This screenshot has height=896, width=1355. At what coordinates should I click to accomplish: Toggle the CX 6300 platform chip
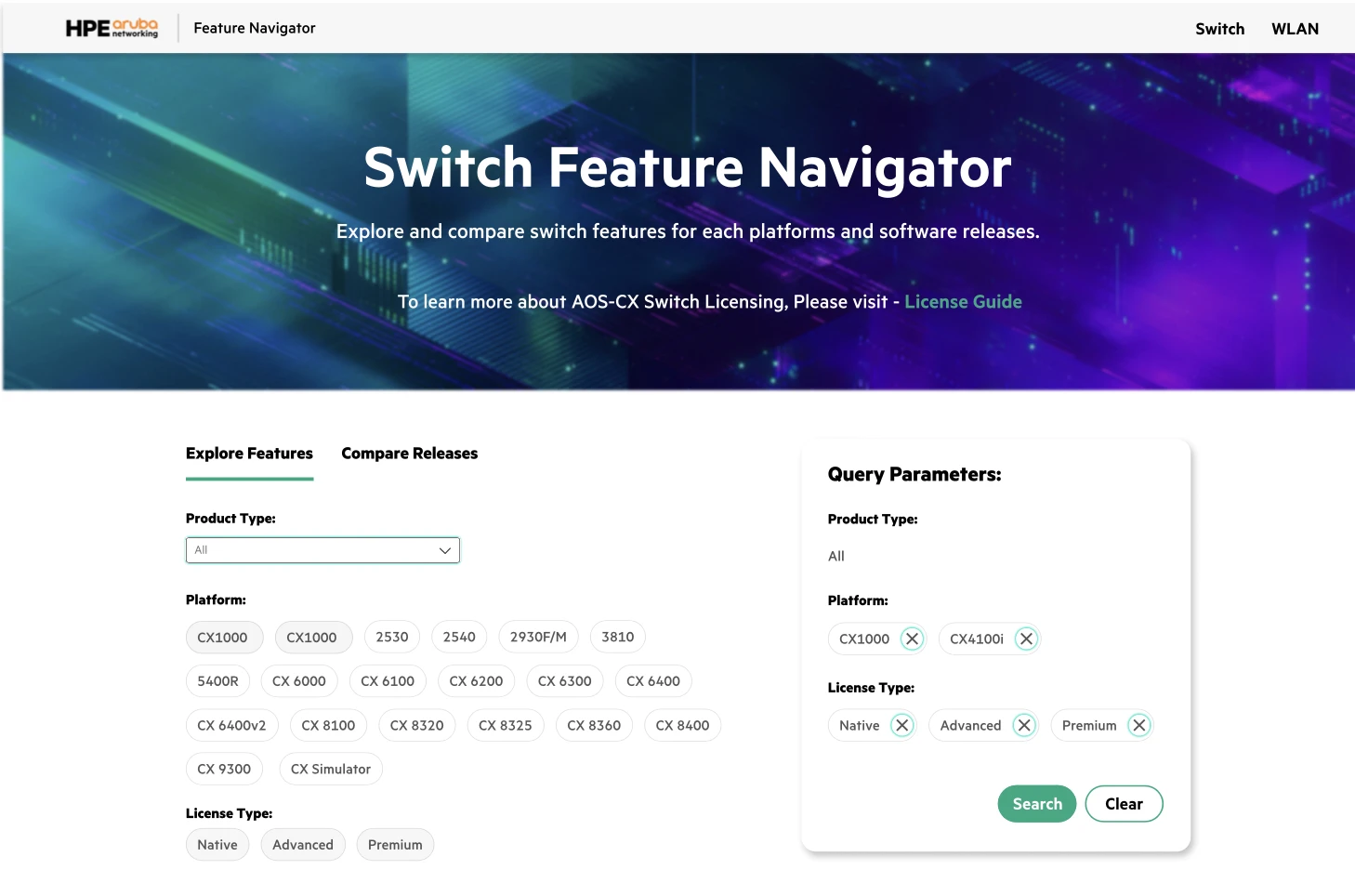tap(565, 681)
